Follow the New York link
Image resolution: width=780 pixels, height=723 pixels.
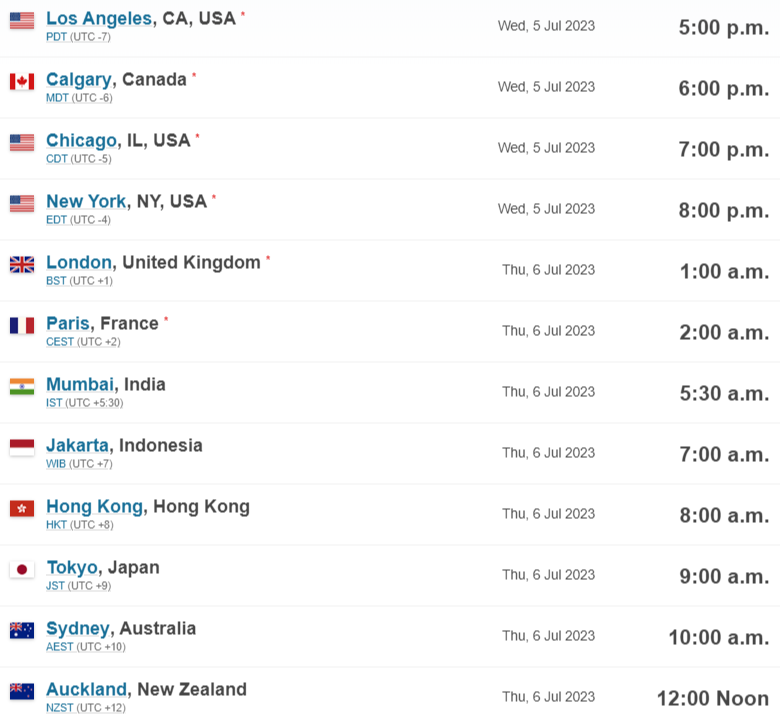pos(86,201)
